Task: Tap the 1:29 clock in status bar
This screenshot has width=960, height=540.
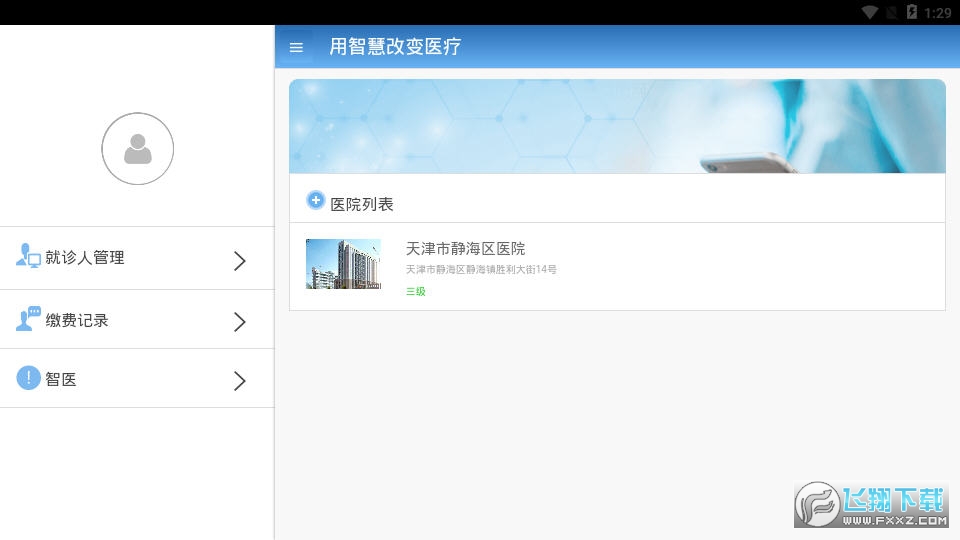Action: coord(937,13)
